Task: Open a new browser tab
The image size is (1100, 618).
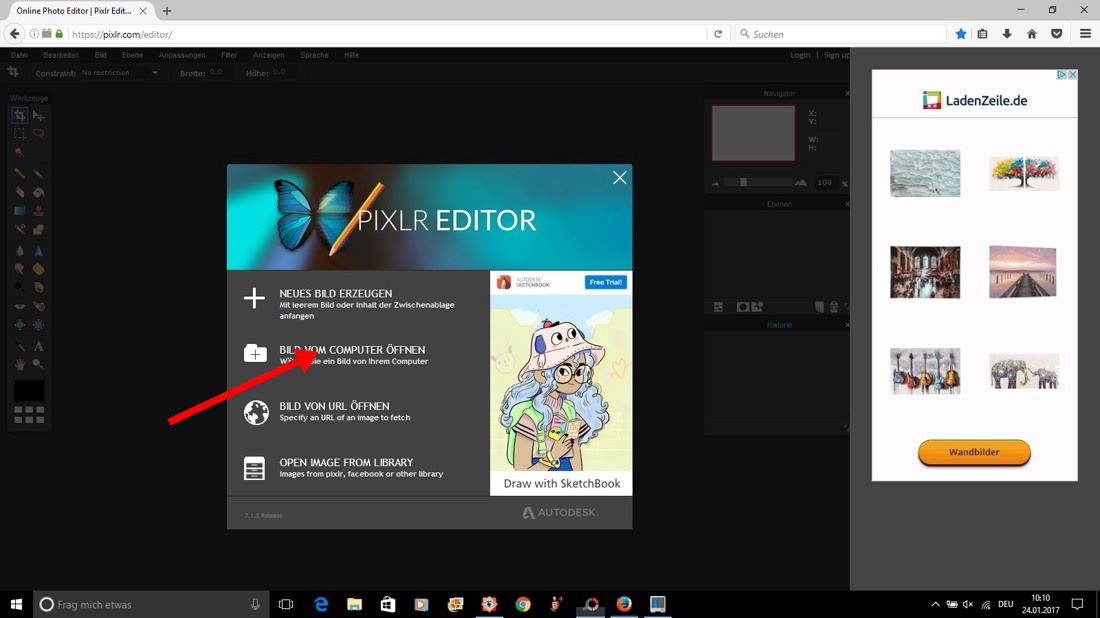Action: pos(167,11)
